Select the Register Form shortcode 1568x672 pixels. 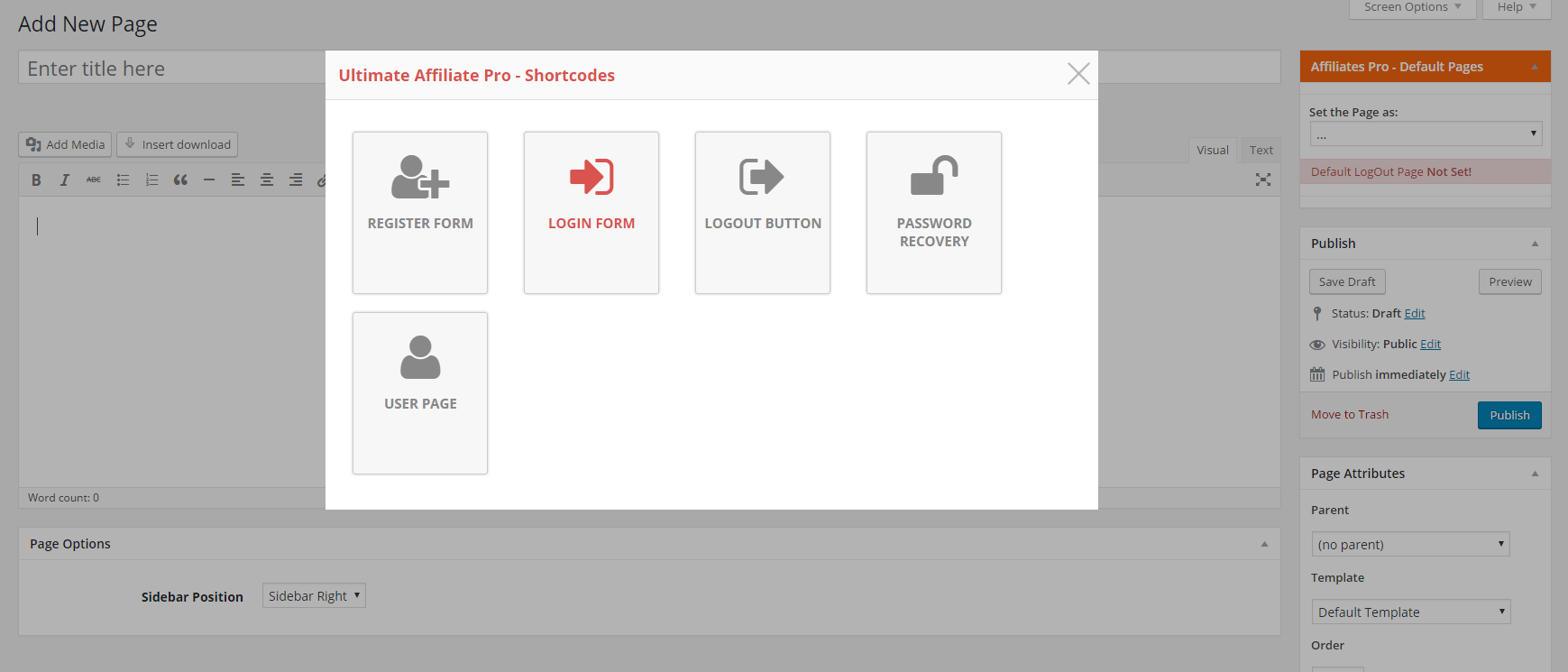click(x=420, y=213)
